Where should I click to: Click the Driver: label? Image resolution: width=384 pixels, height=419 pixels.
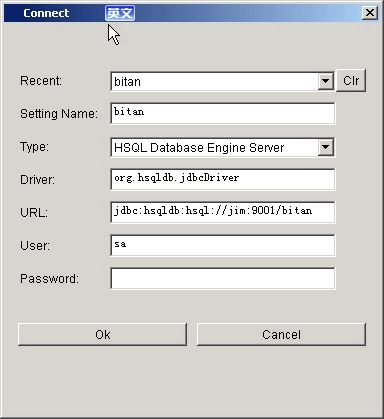tap(37, 180)
